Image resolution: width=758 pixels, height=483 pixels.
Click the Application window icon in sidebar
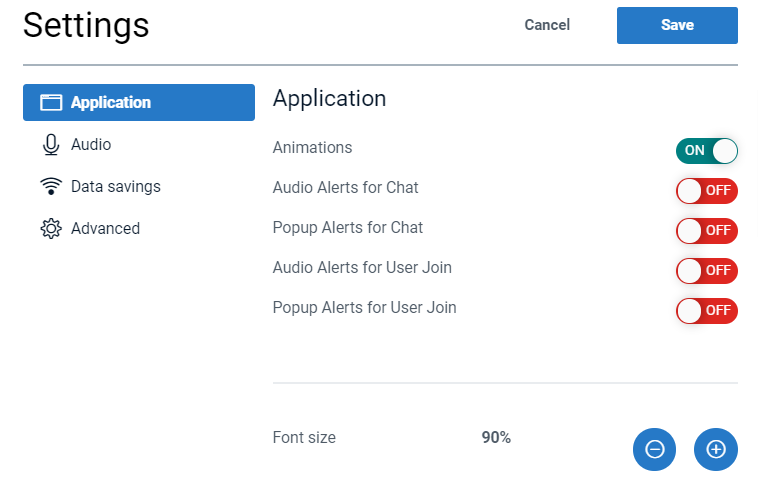51,103
